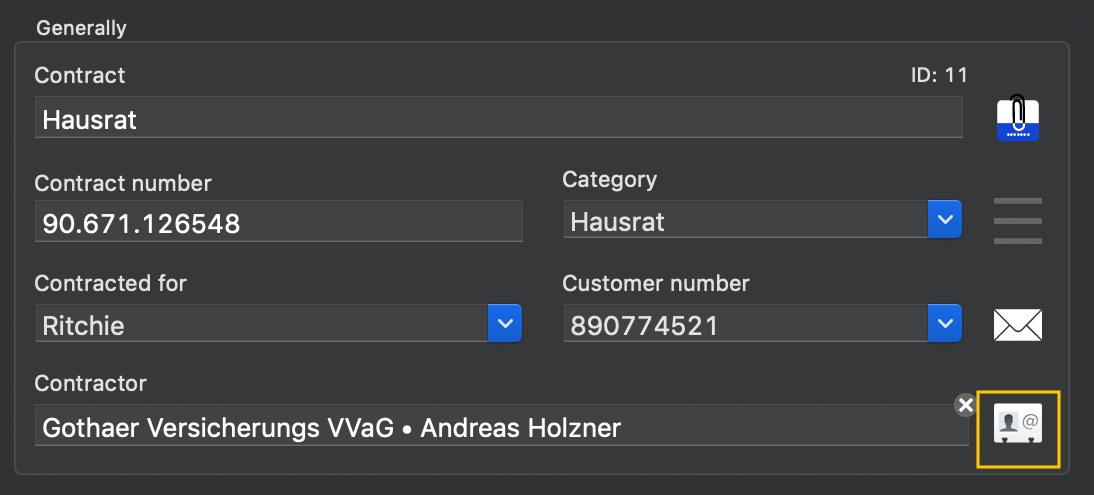Open the Contracted for dropdown arrow

click(505, 323)
